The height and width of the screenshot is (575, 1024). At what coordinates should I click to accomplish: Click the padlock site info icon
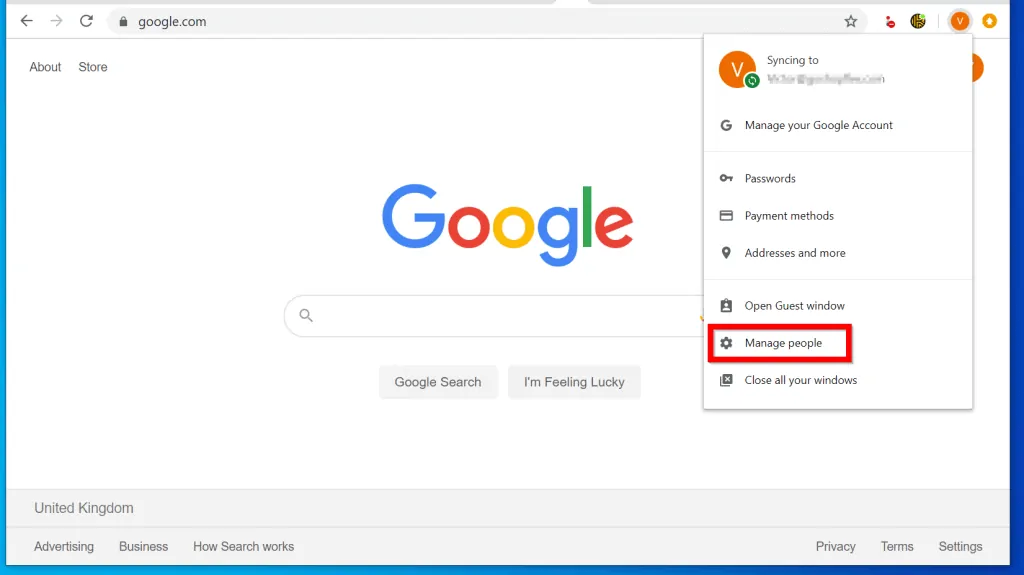coord(123,22)
